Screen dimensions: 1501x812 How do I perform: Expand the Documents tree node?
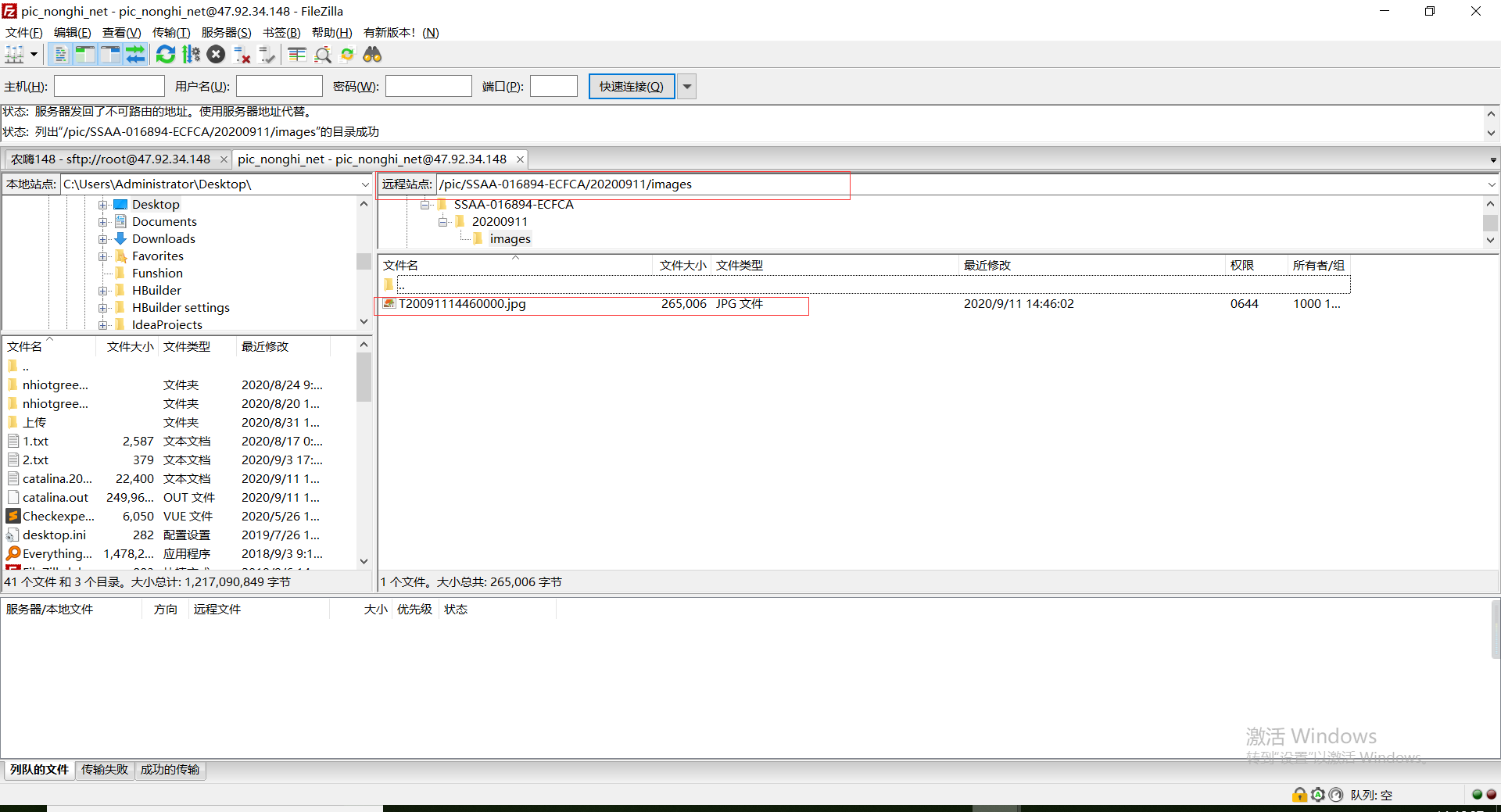point(102,222)
